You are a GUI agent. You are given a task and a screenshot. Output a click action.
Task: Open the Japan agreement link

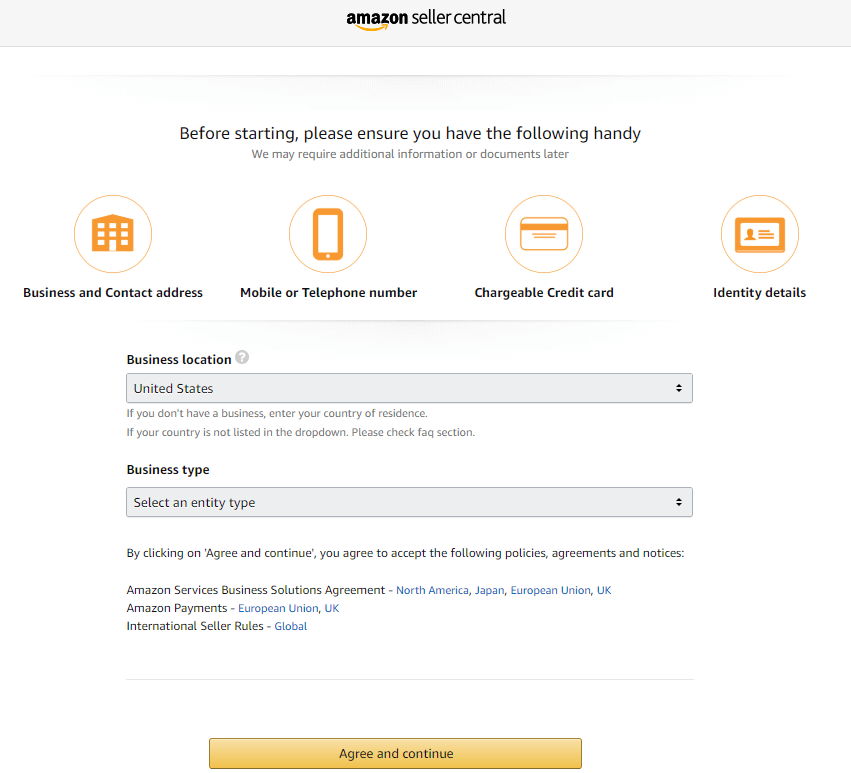[489, 590]
